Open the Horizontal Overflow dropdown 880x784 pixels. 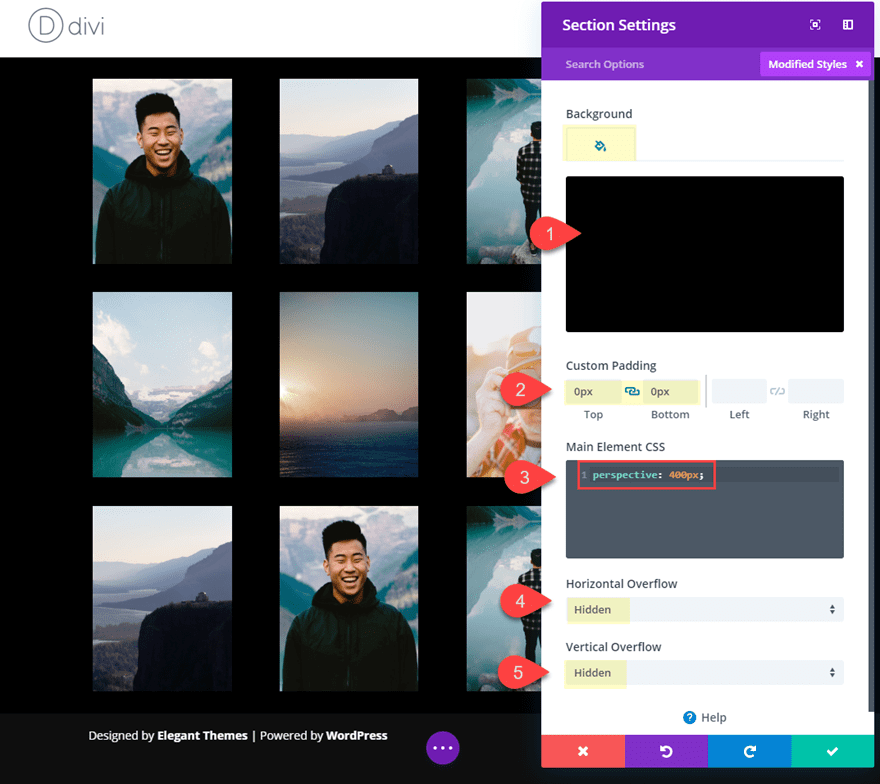[704, 609]
